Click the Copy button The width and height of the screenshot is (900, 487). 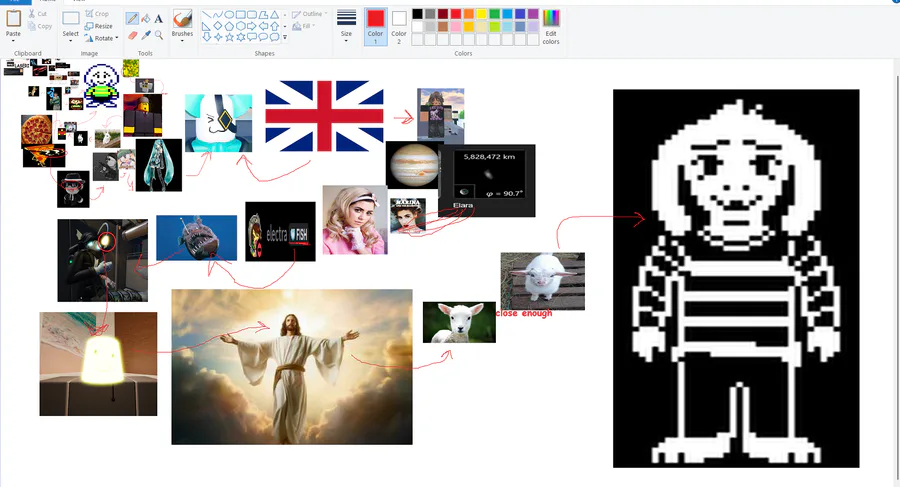coord(40,26)
